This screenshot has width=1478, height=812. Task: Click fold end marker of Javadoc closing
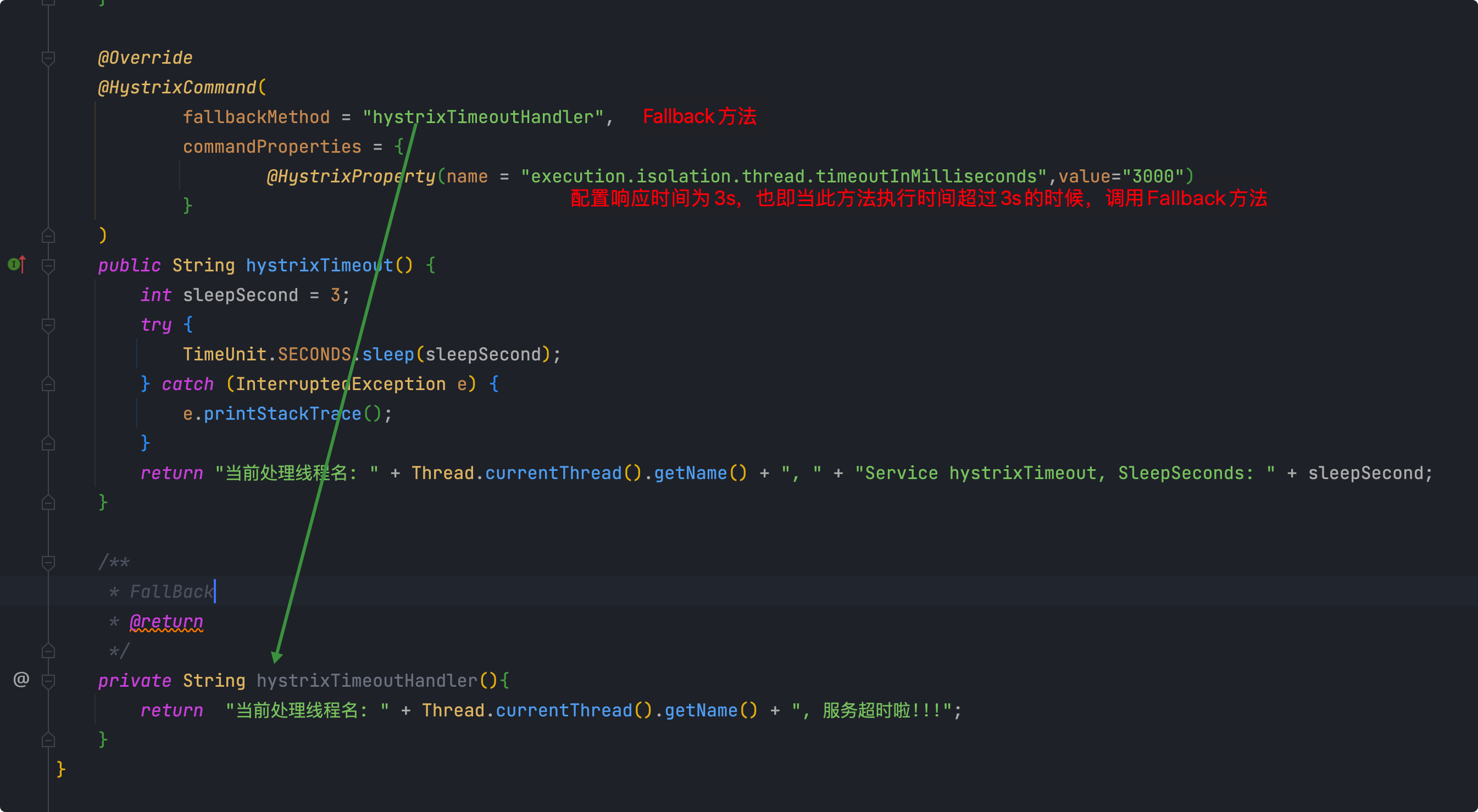(x=48, y=650)
